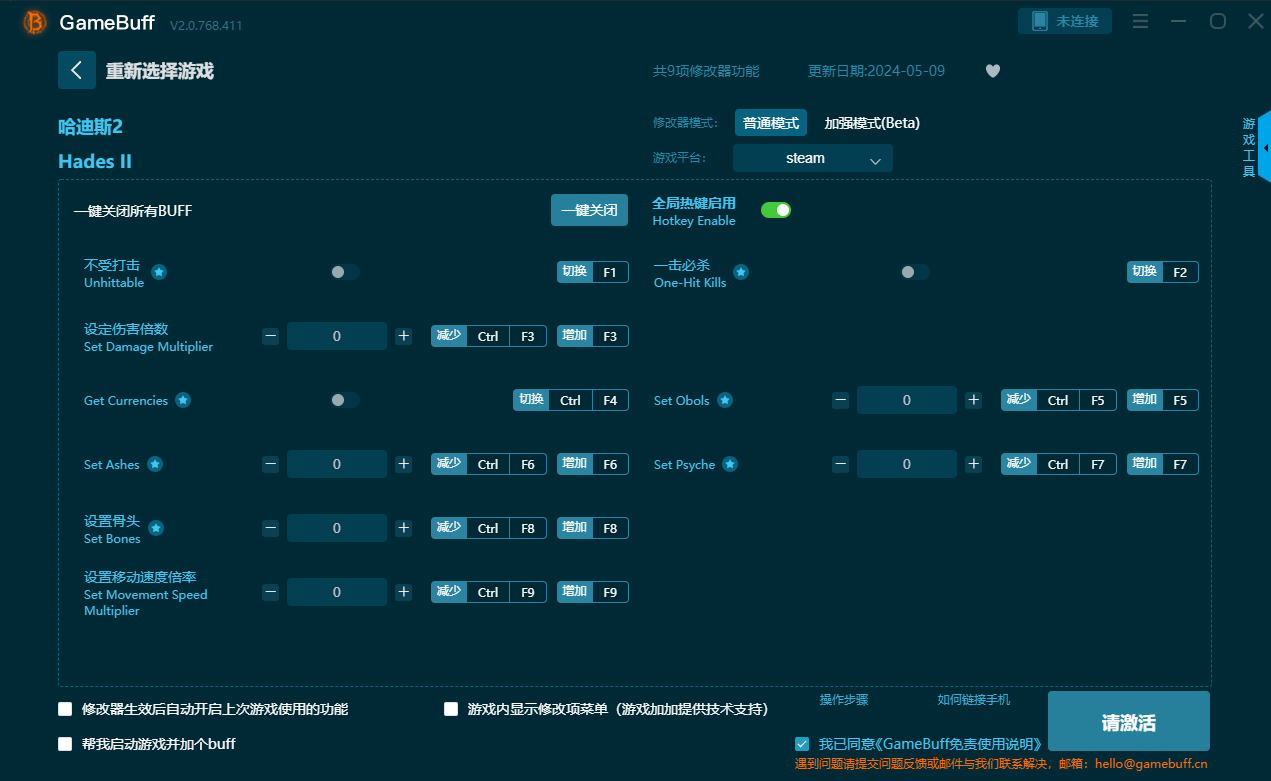Click the Hades II game title
Viewport: 1271px width, 781px height.
95,161
